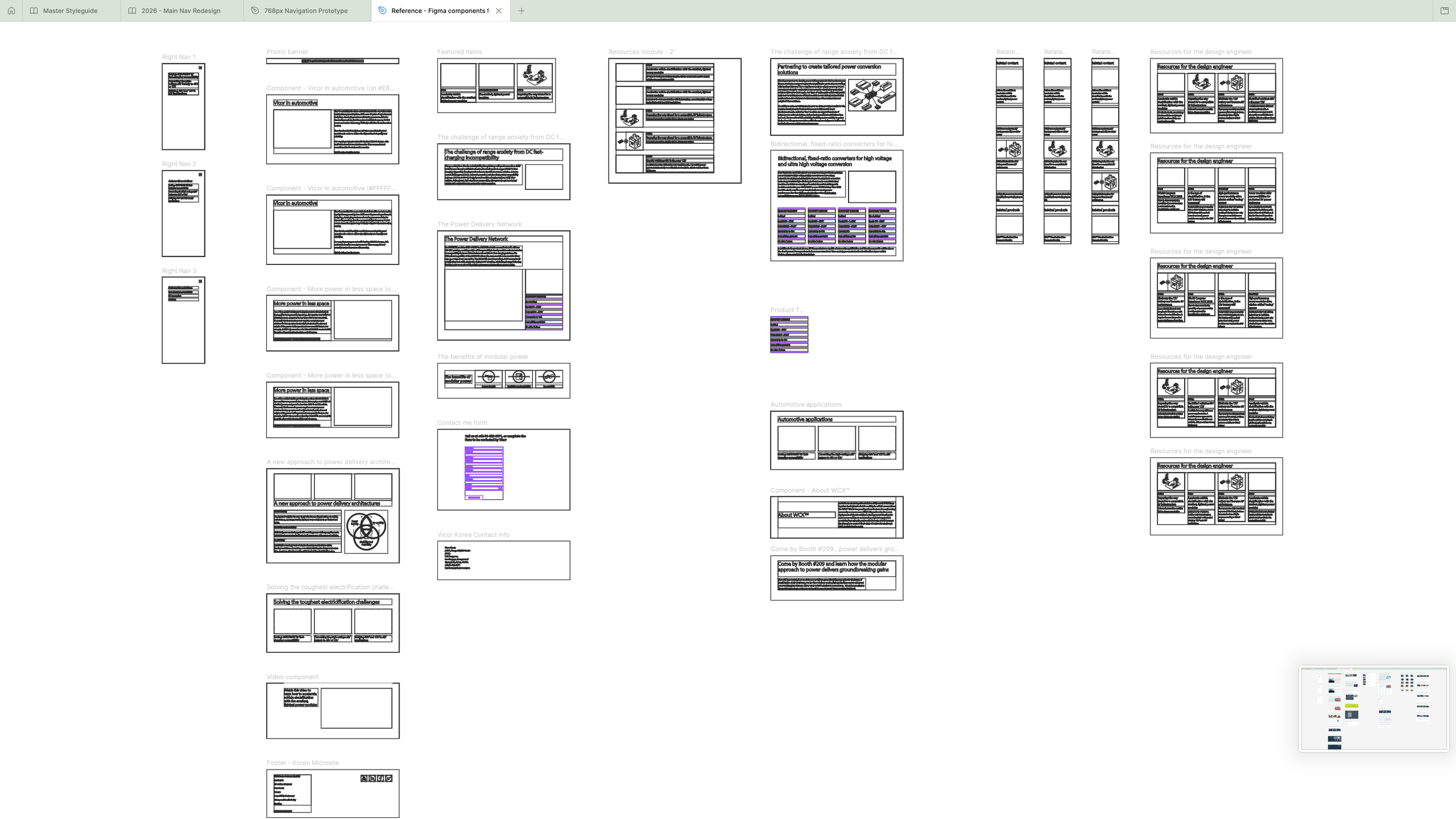Select the Footer - Koren Microsite label

click(x=302, y=762)
